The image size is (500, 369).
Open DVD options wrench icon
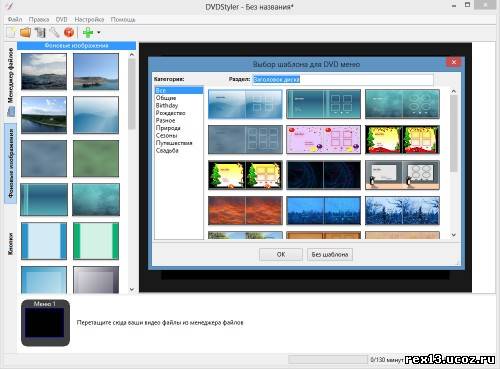[54, 32]
